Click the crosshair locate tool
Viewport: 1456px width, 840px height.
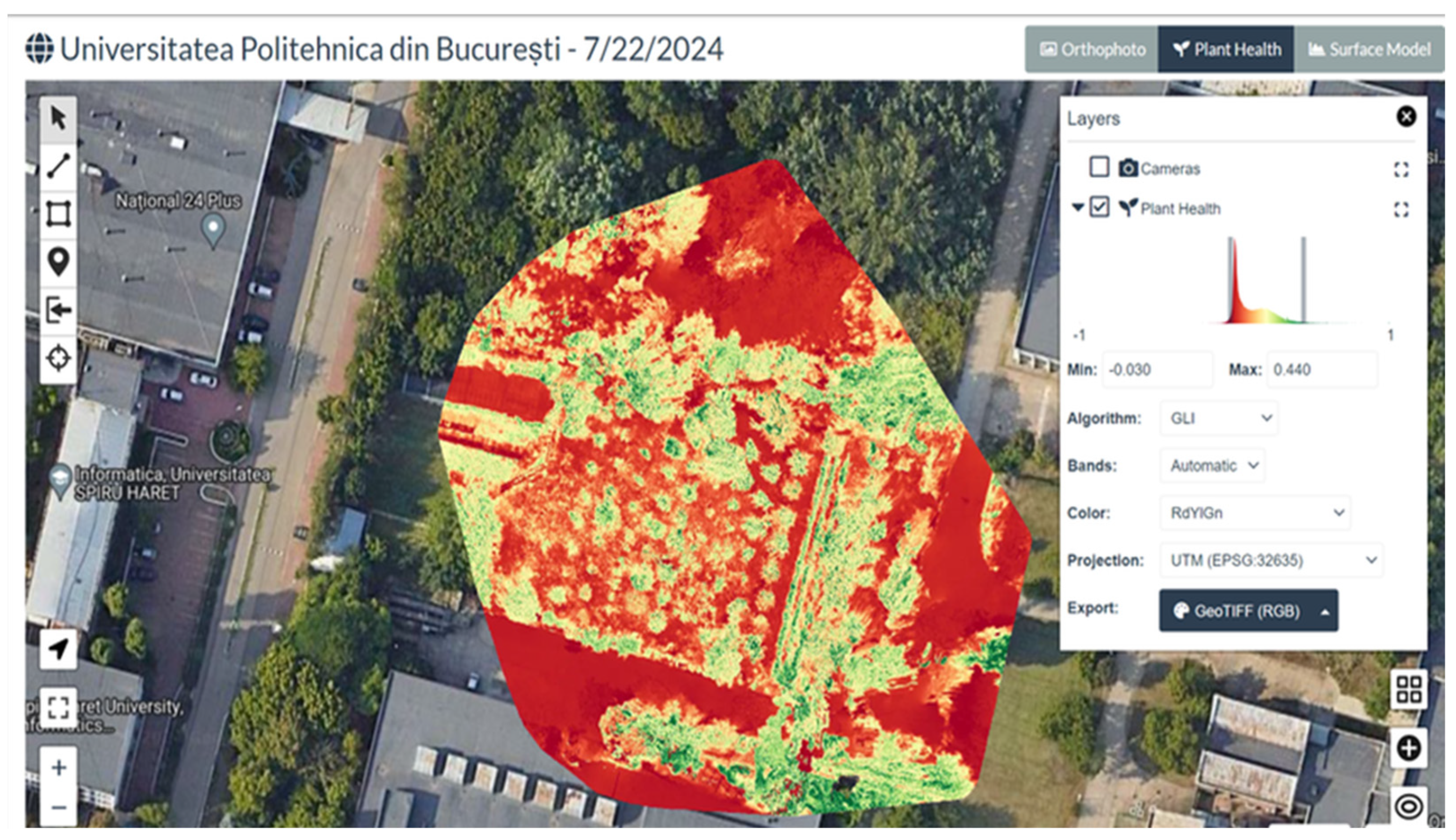click(x=58, y=358)
